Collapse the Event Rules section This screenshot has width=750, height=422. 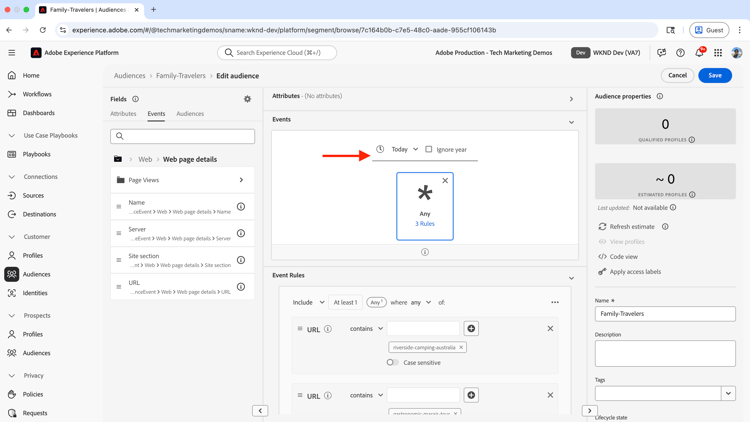(x=571, y=278)
